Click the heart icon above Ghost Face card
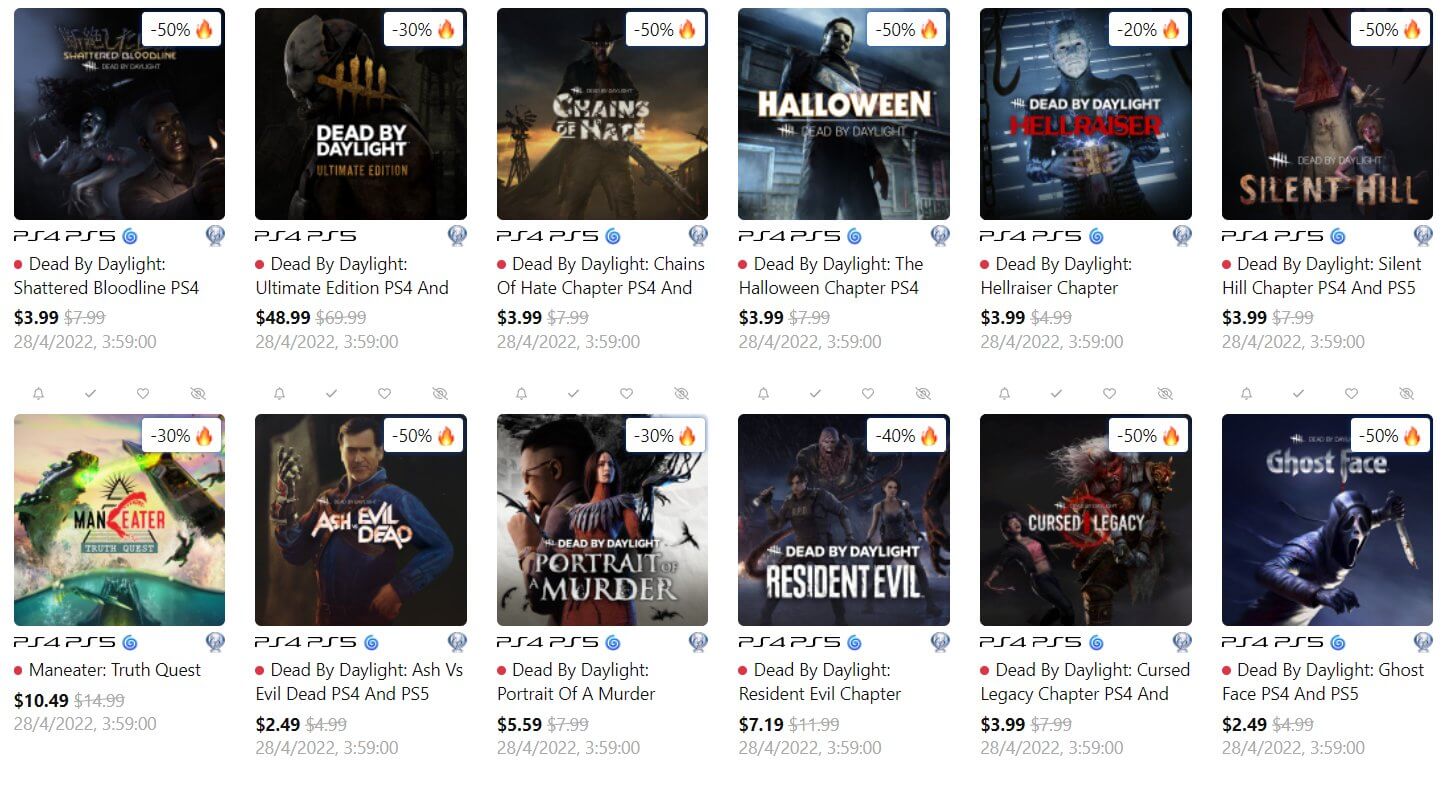The height and width of the screenshot is (787, 1442). pos(1351,394)
